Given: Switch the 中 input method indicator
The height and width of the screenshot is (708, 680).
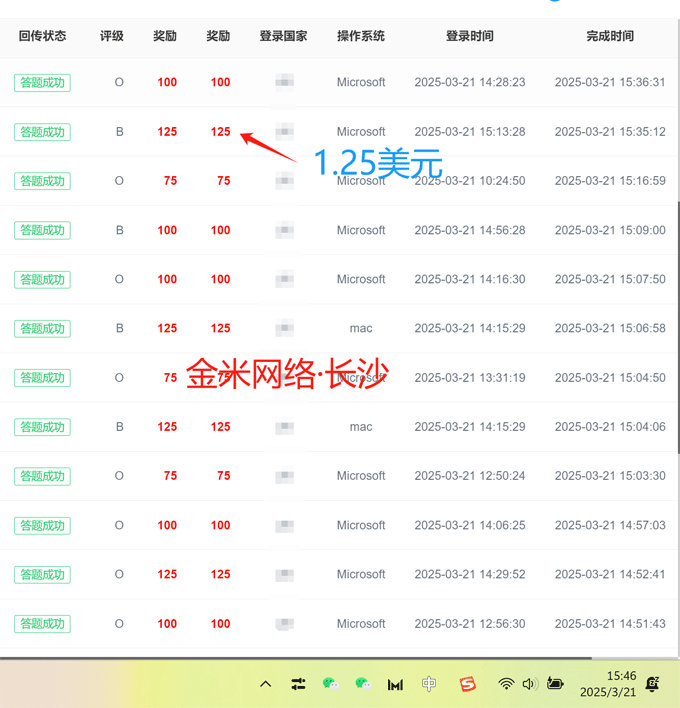Looking at the screenshot, I should [428, 684].
